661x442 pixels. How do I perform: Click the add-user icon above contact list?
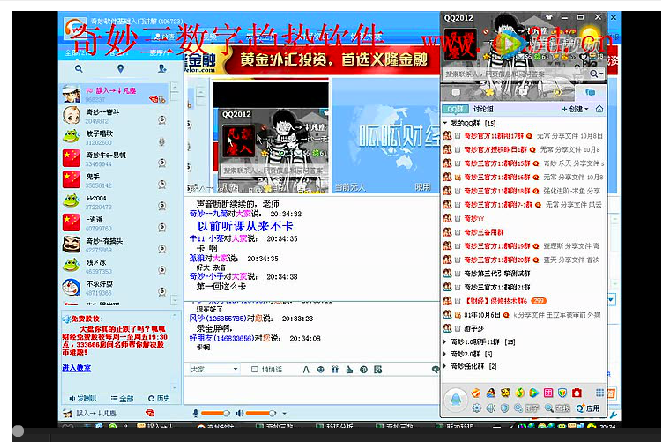161,71
